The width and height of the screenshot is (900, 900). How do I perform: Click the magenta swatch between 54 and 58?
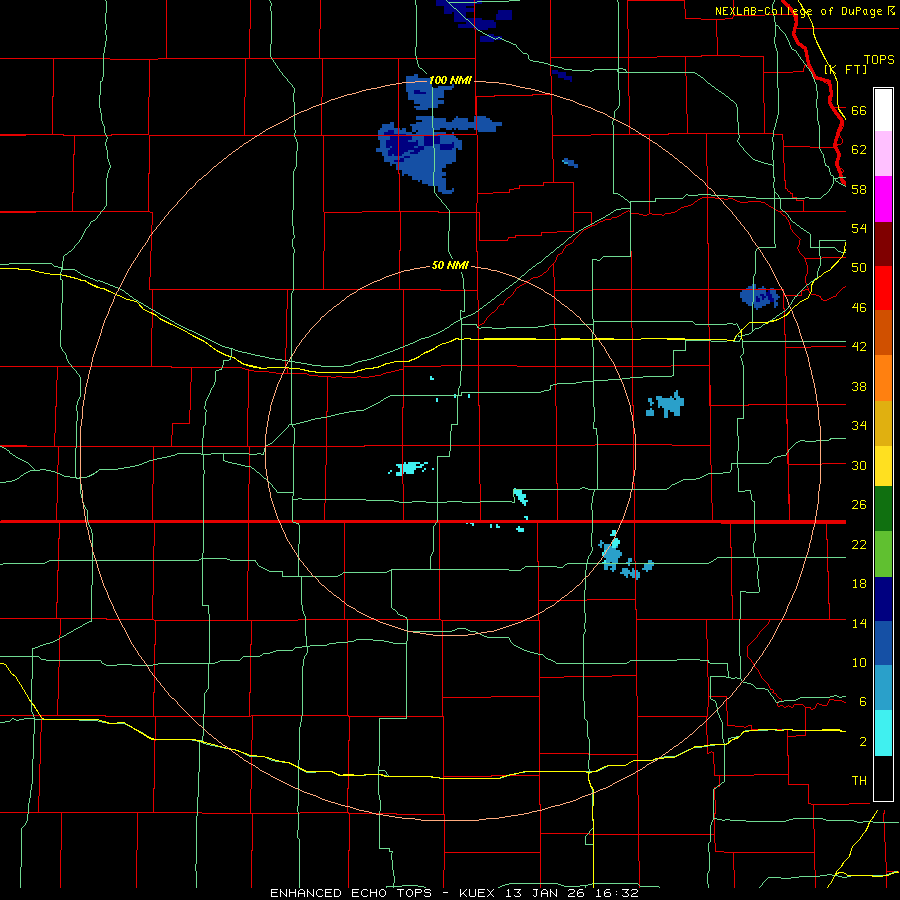tap(883, 199)
